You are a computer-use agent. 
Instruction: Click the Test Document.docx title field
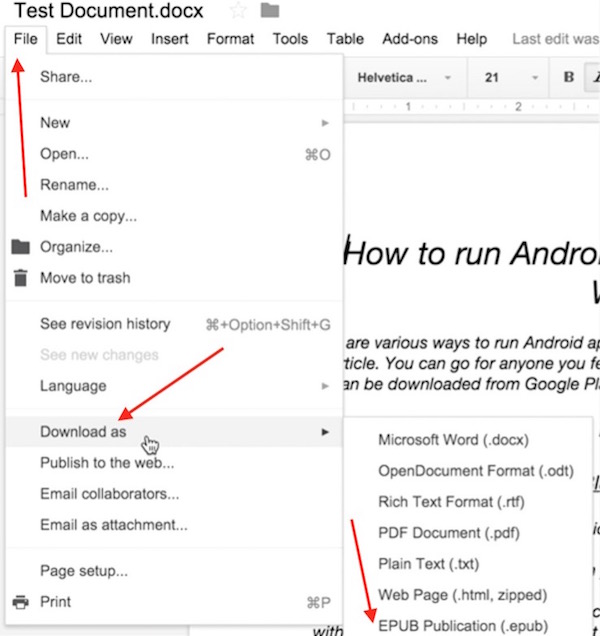109,11
